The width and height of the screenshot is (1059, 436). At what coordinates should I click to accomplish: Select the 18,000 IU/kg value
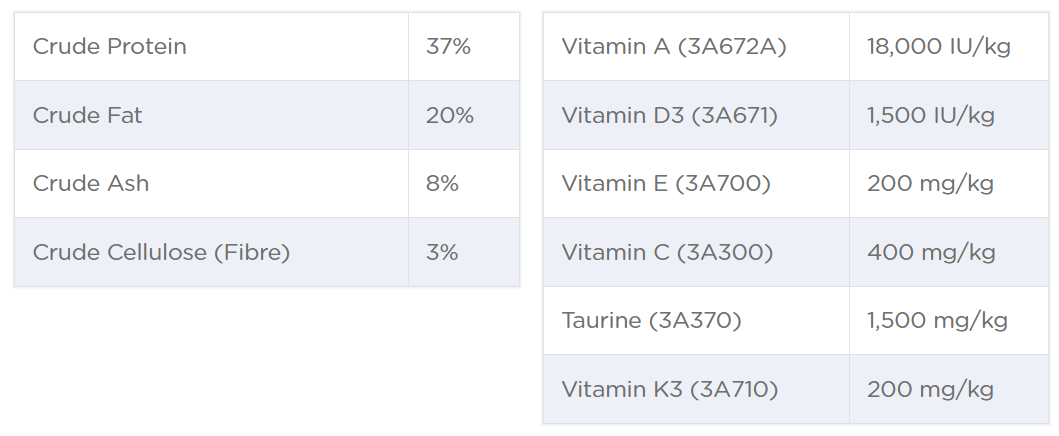tap(940, 47)
